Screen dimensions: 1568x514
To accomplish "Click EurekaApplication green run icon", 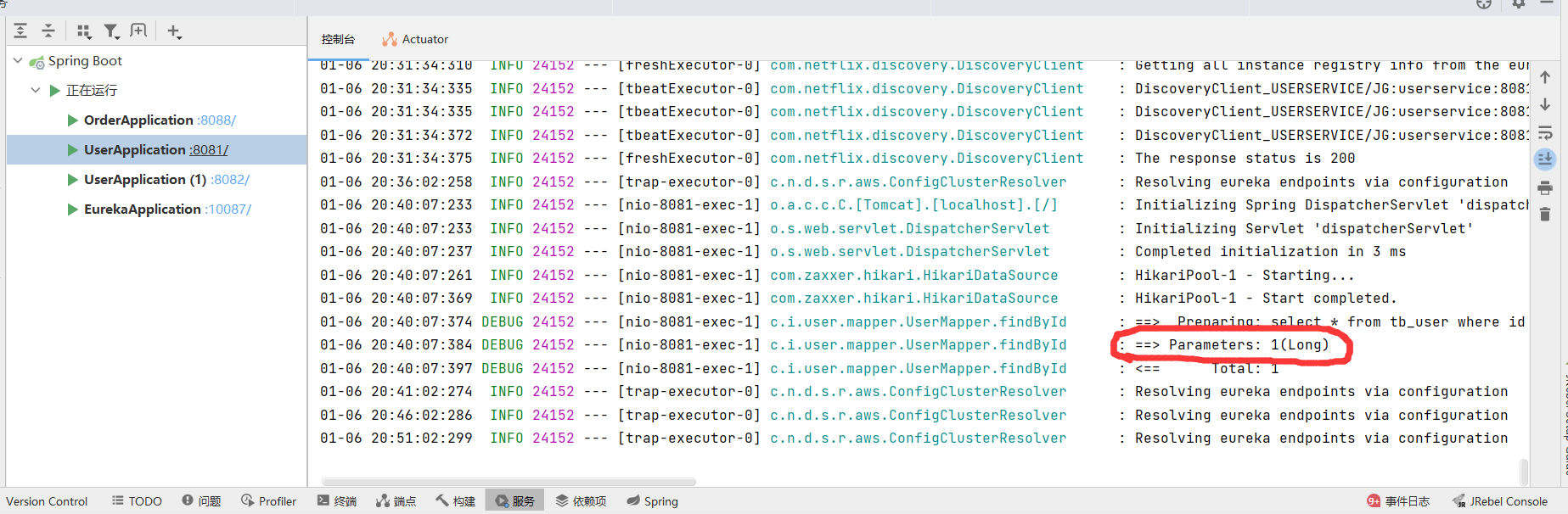I will [73, 210].
